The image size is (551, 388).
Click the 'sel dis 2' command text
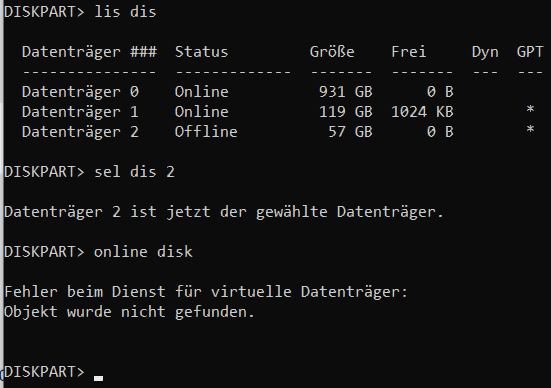point(134,172)
